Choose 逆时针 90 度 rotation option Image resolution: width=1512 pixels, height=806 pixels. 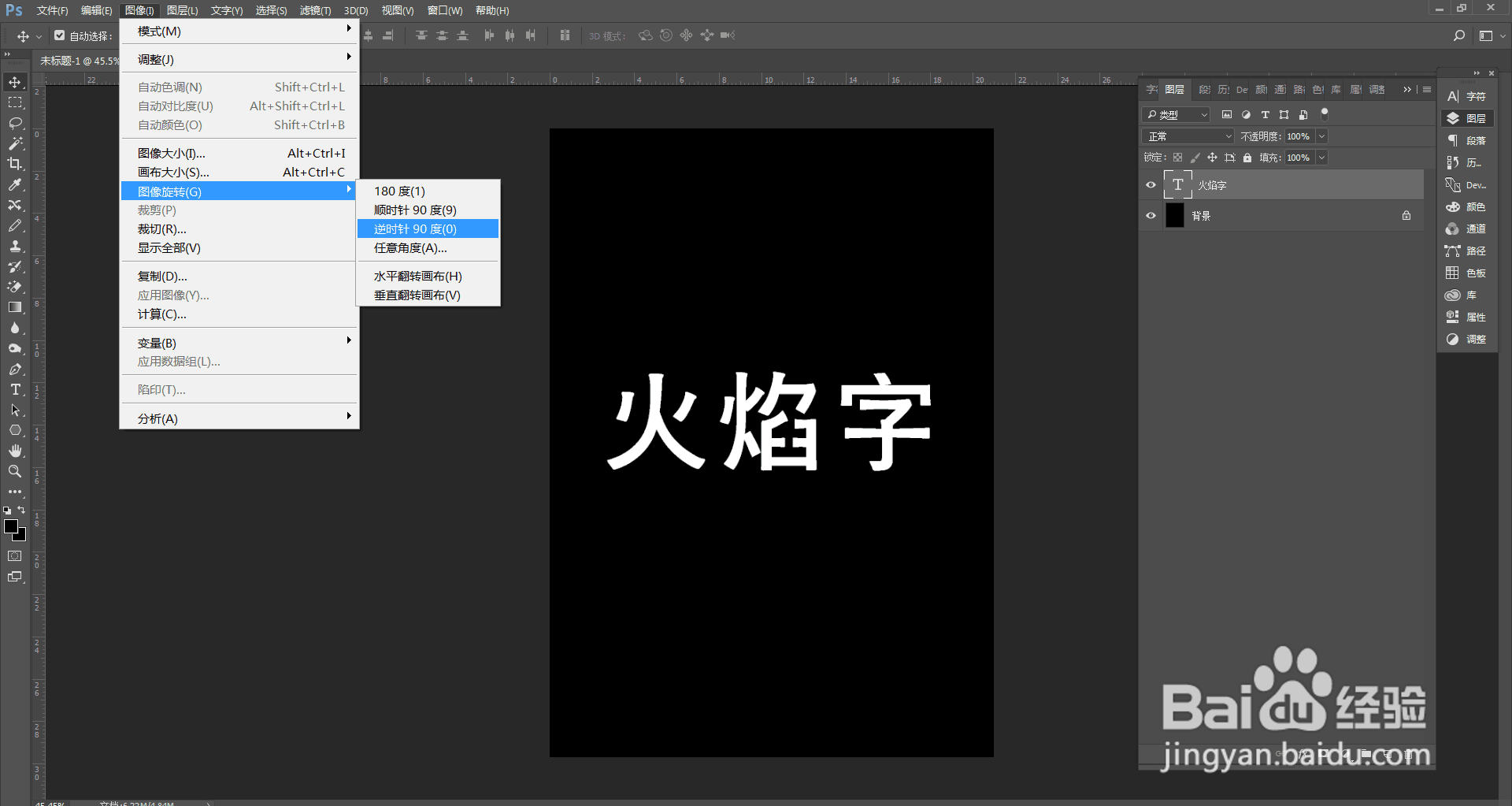415,228
